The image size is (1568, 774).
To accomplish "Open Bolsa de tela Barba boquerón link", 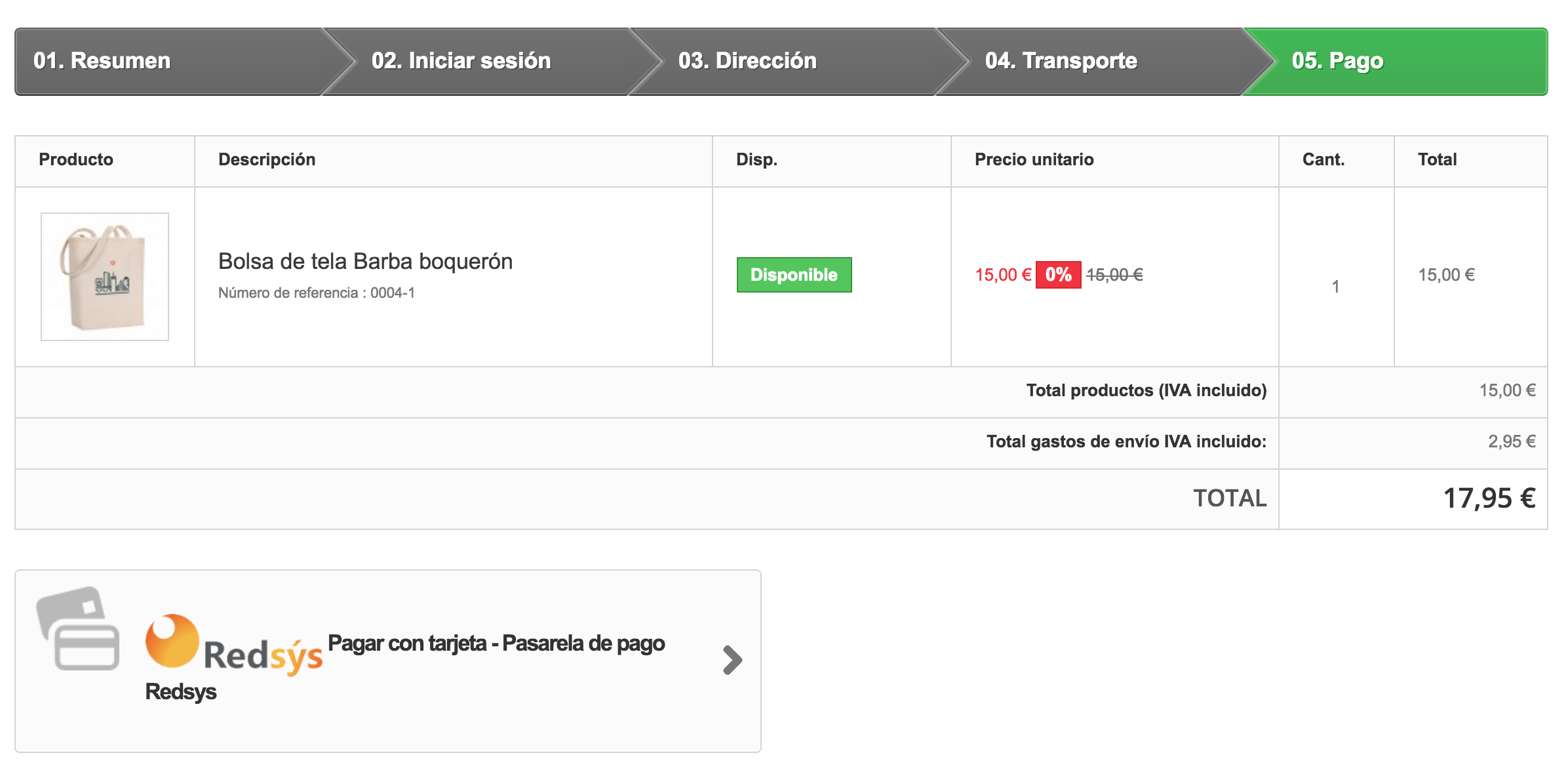I will [365, 261].
